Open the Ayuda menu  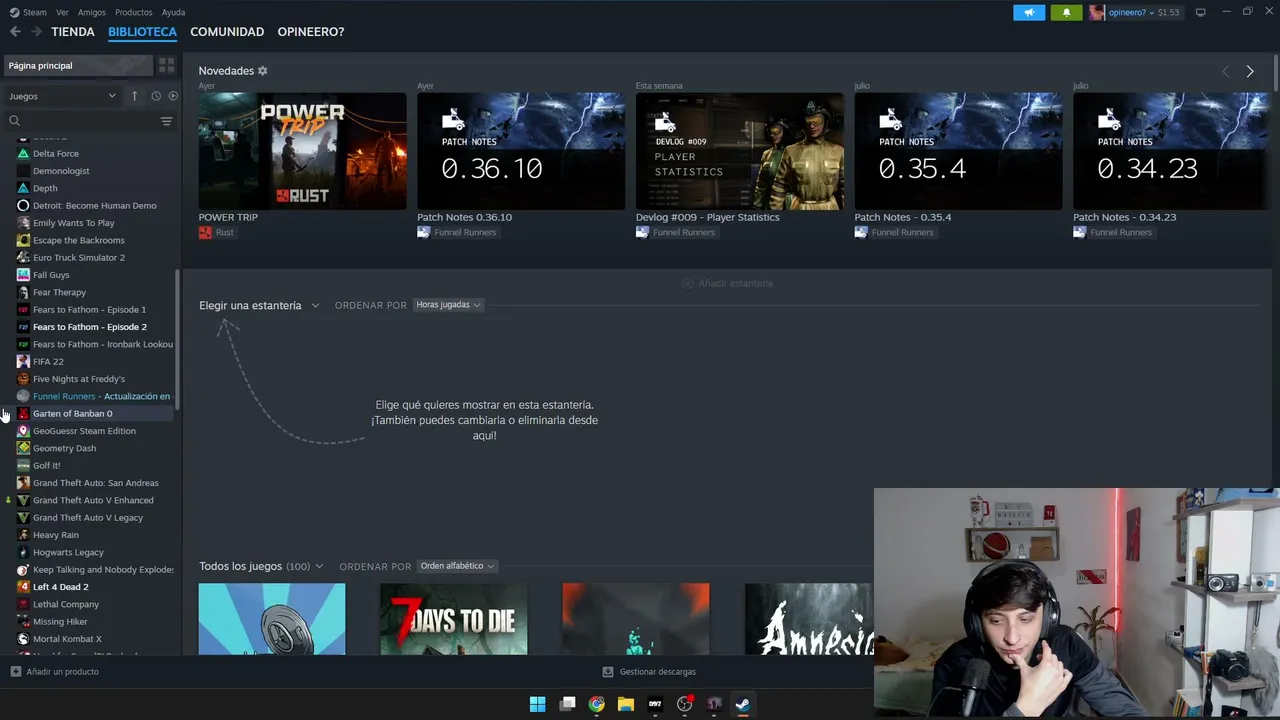pyautogui.click(x=173, y=12)
